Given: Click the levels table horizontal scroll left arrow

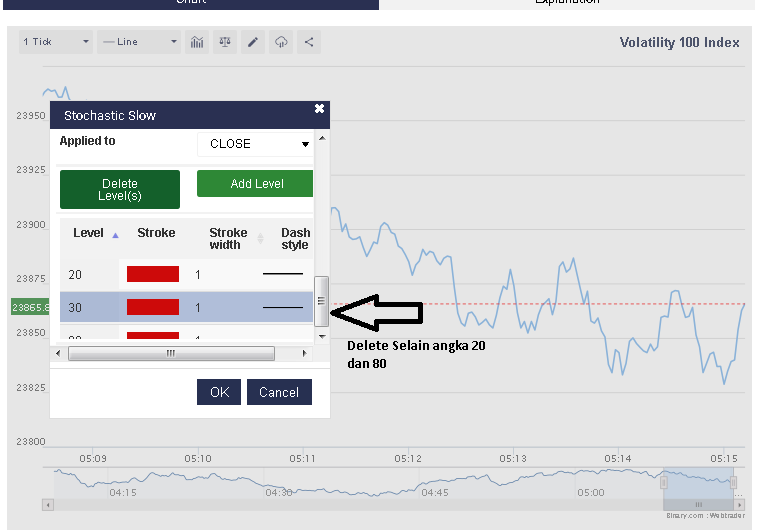Looking at the screenshot, I should point(58,353).
